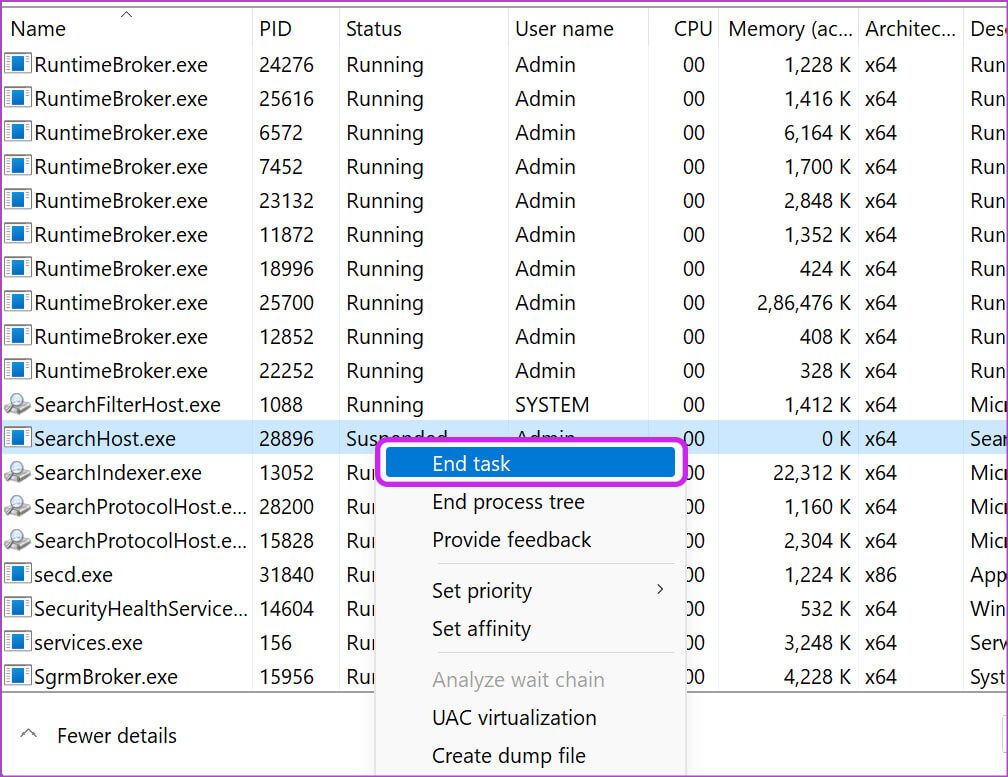Viewport: 1008px width, 777px height.
Task: Click the SearchFilterHost.exe magnifier icon
Action: click(17, 404)
